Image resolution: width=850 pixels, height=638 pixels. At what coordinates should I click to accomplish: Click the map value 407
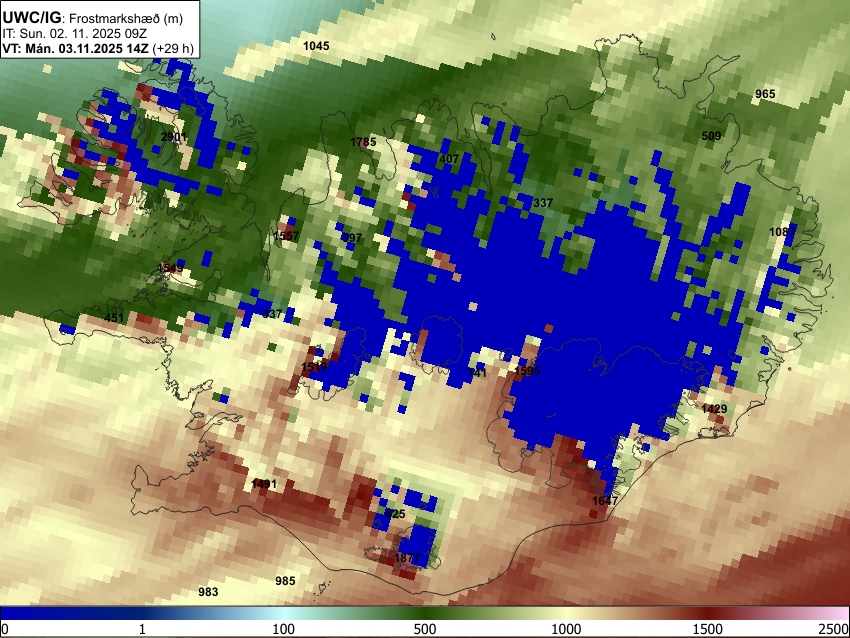point(449,159)
